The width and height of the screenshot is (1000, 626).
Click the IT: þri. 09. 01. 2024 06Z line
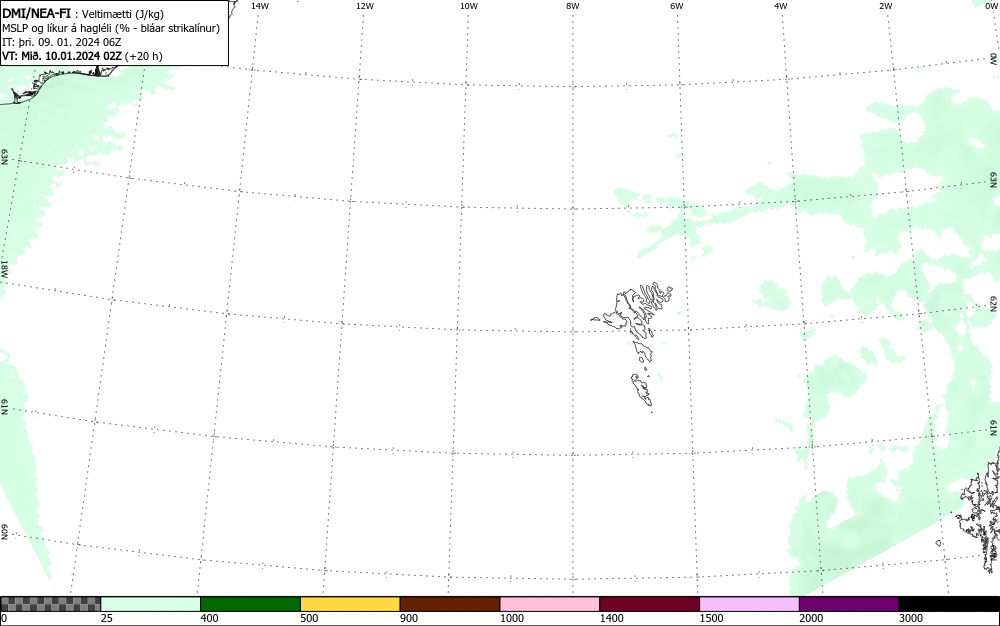tap(62, 42)
